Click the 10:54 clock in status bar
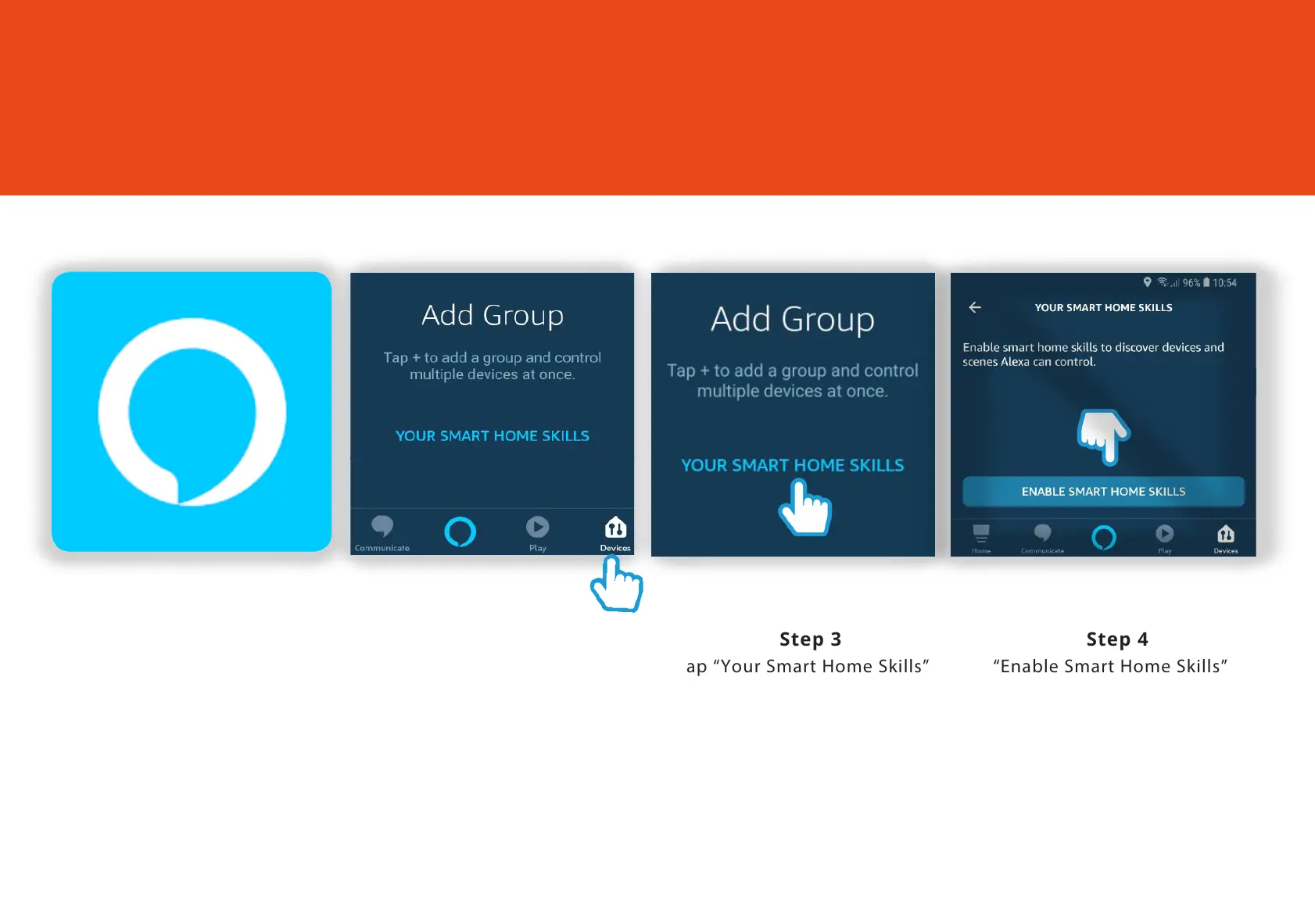The image size is (1315, 924). coord(1224,283)
